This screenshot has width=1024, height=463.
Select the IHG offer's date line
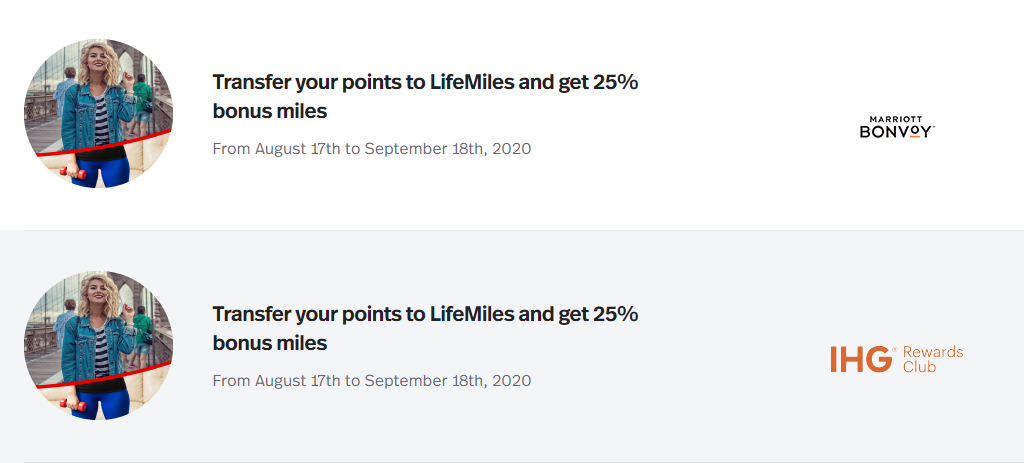click(x=372, y=381)
